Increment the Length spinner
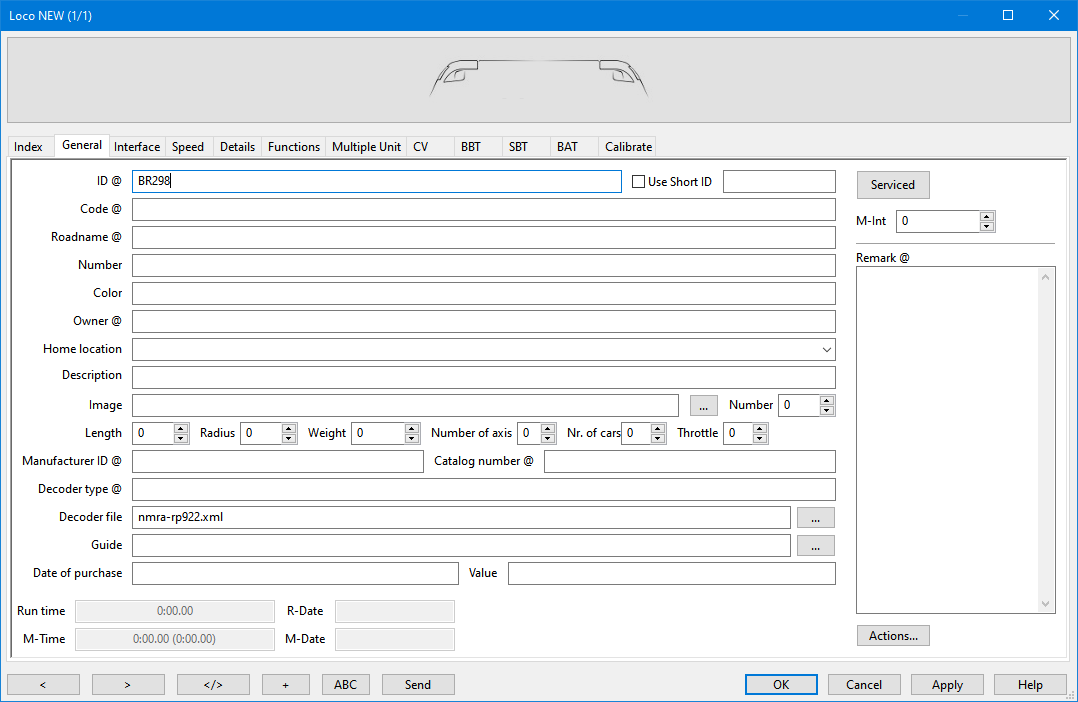 tap(181, 428)
